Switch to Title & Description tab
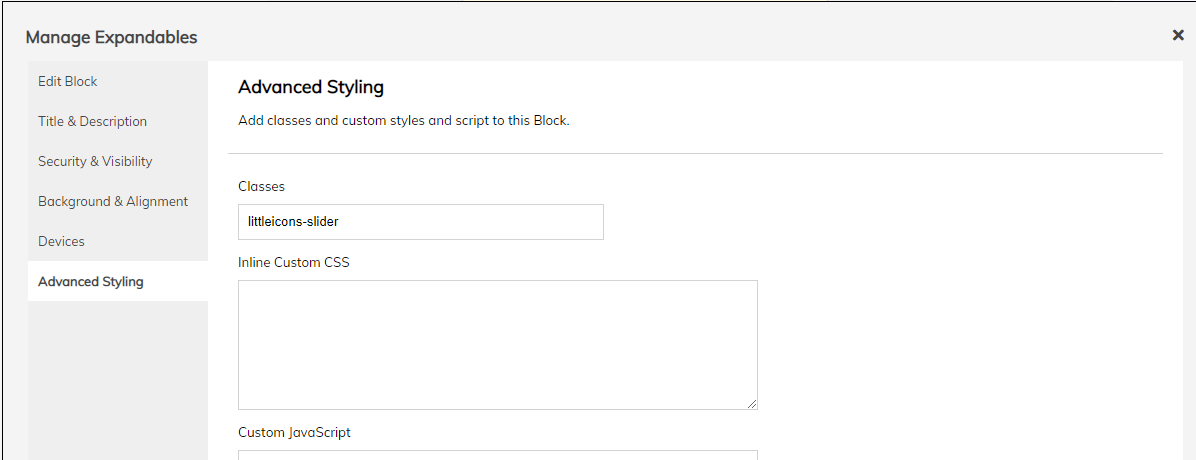1196x460 pixels. coord(92,121)
